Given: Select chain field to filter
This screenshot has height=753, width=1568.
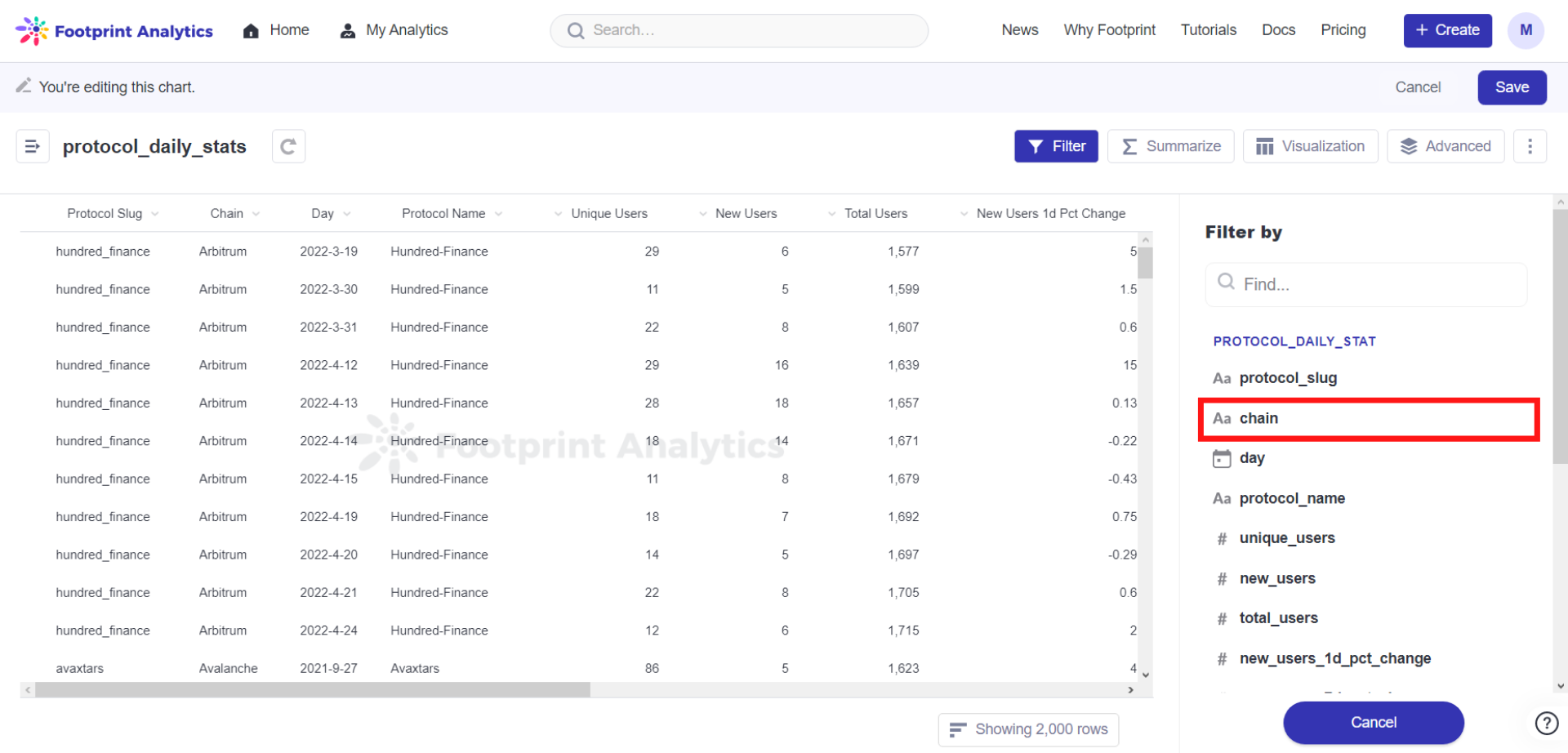Looking at the screenshot, I should 1369,419.
